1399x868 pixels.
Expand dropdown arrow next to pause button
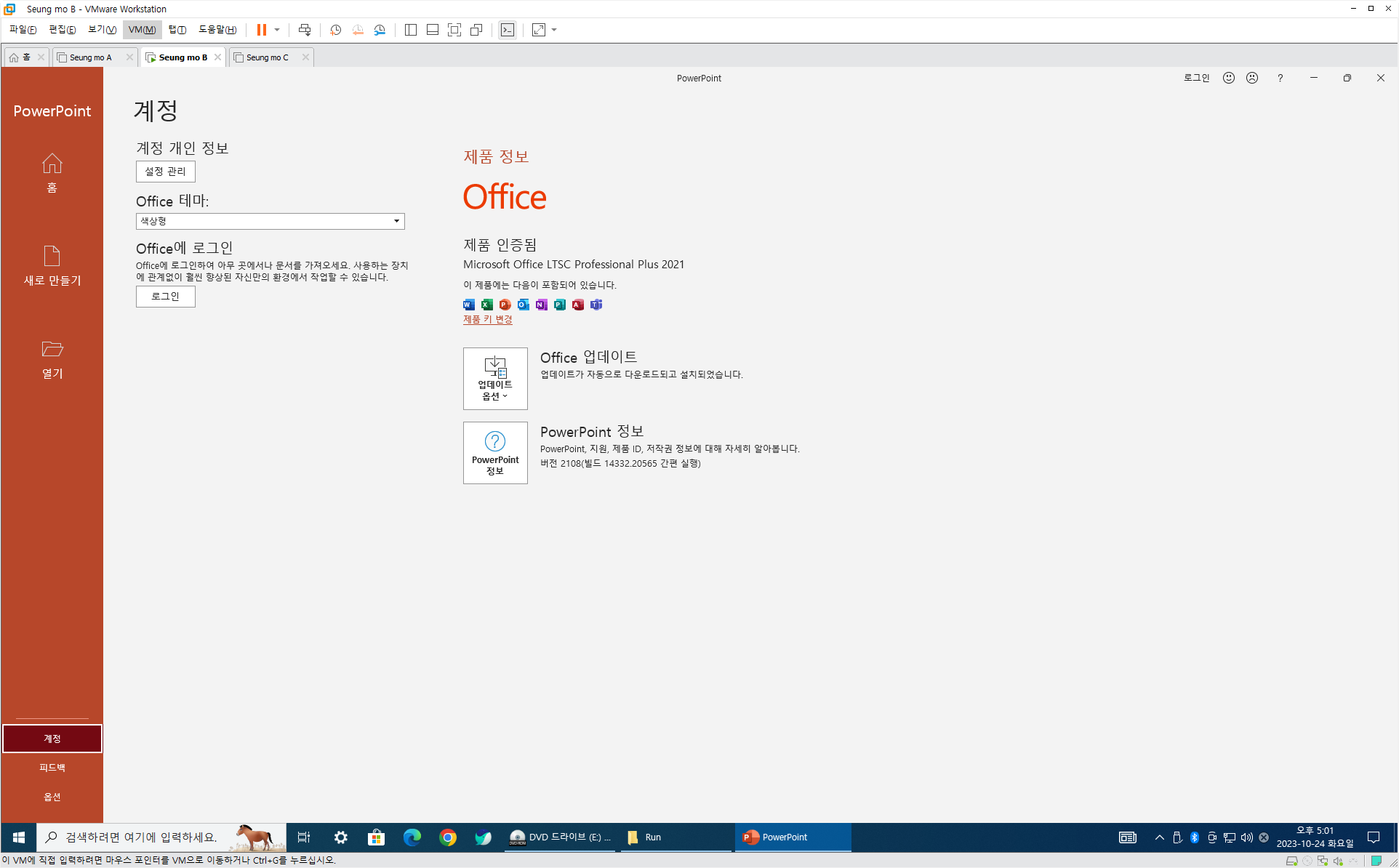(277, 30)
